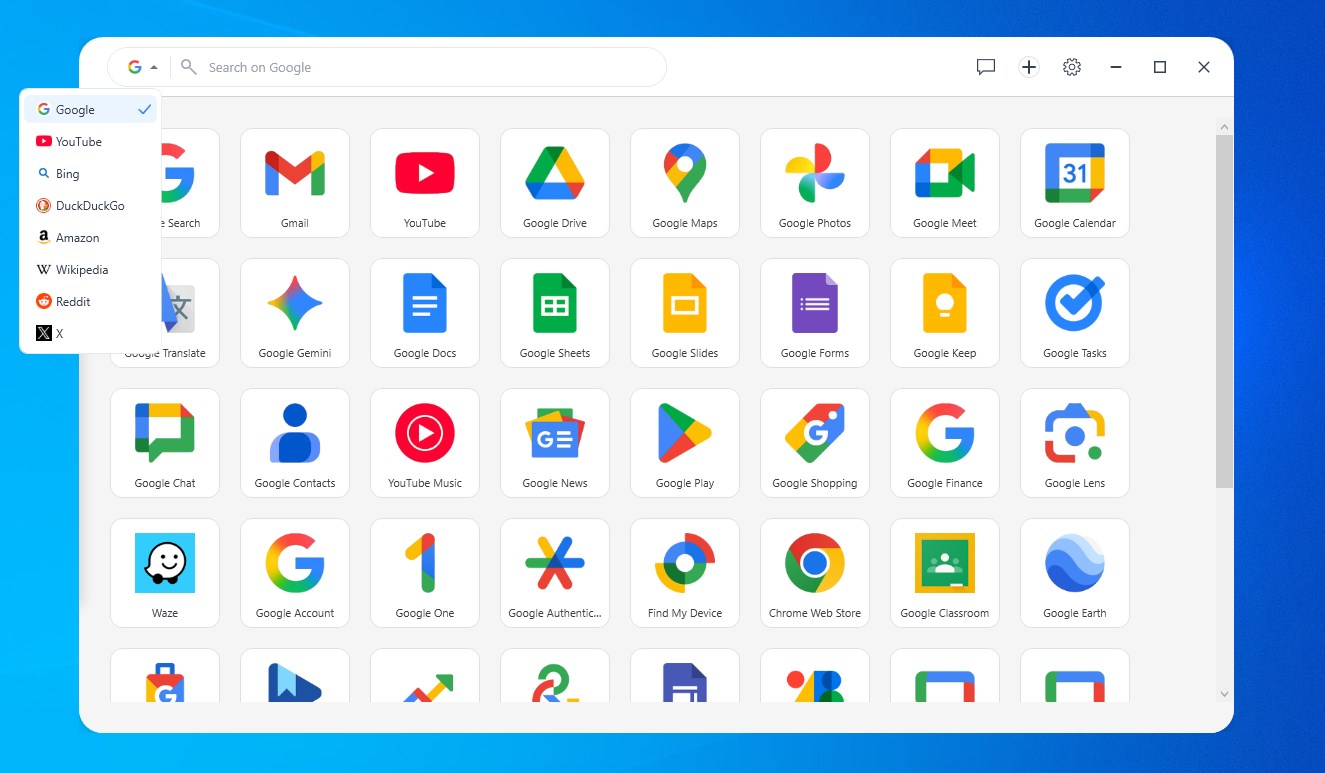Screen dimensions: 1325x773
Task: Open Google Keep notes
Action: pyautogui.click(x=945, y=313)
